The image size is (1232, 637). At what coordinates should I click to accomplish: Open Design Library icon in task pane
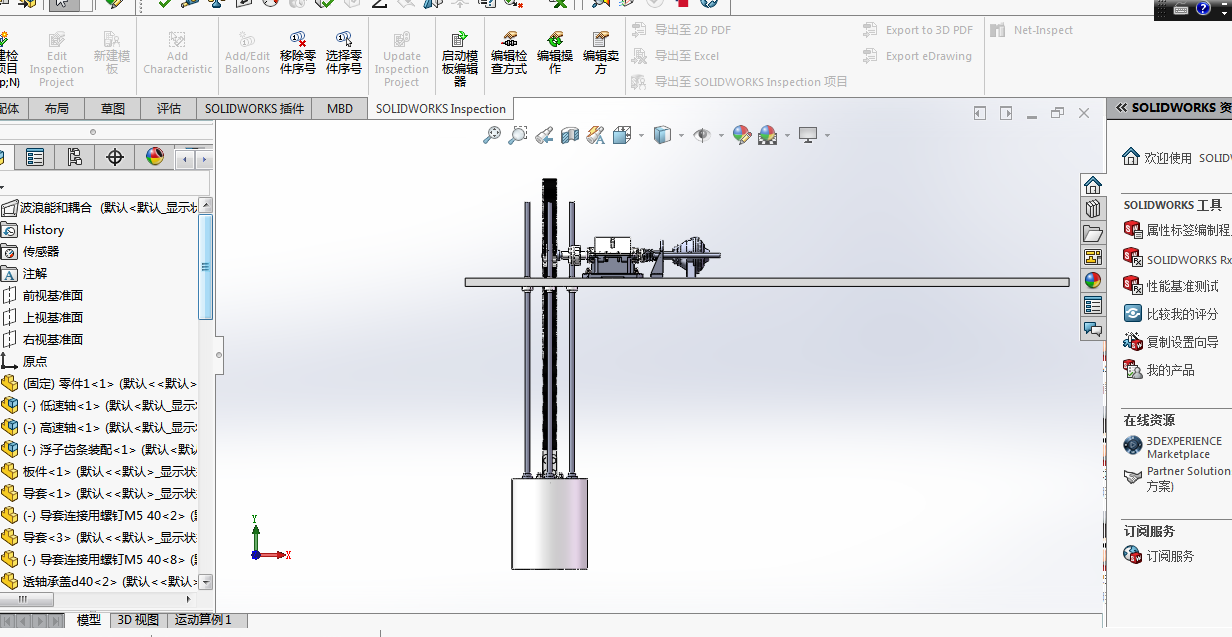1093,209
